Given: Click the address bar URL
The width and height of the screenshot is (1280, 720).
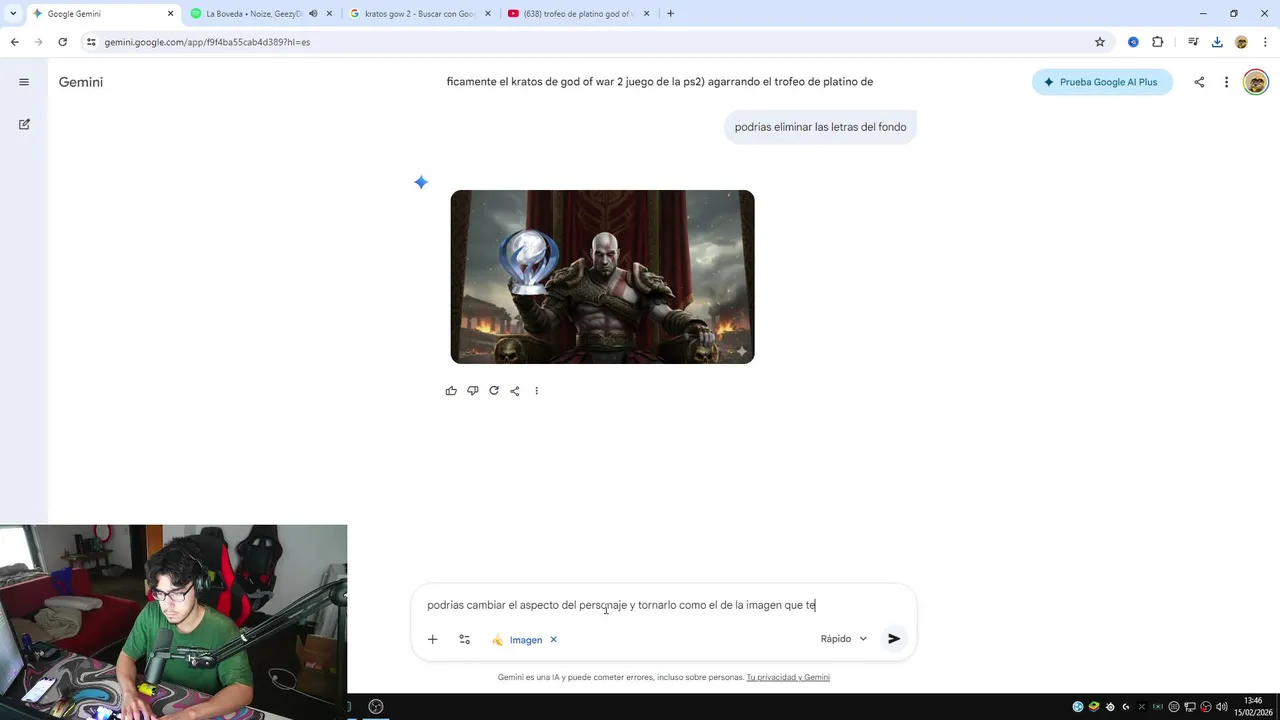Looking at the screenshot, I should (x=207, y=42).
